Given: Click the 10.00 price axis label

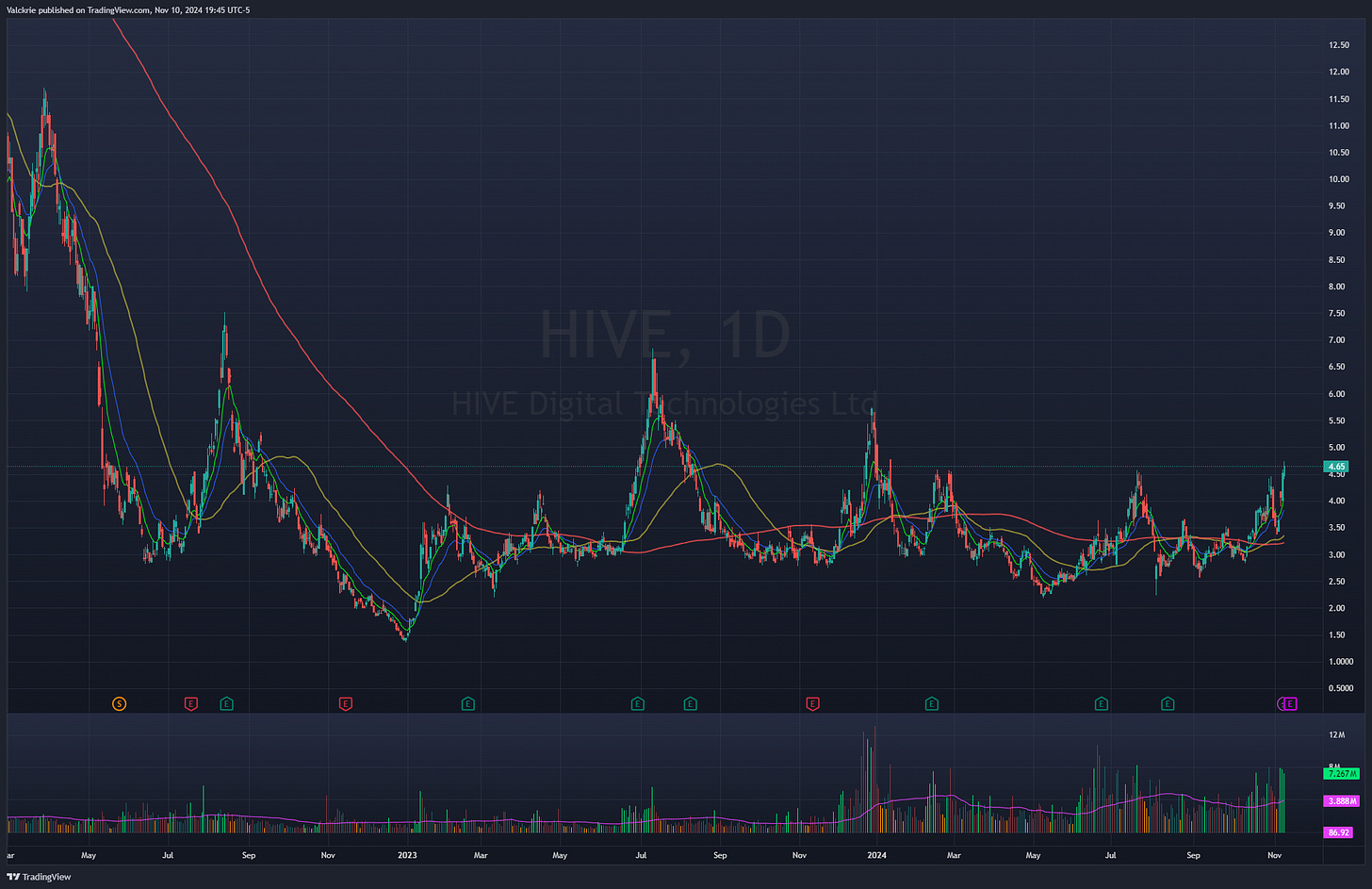Looking at the screenshot, I should pyautogui.click(x=1338, y=179).
